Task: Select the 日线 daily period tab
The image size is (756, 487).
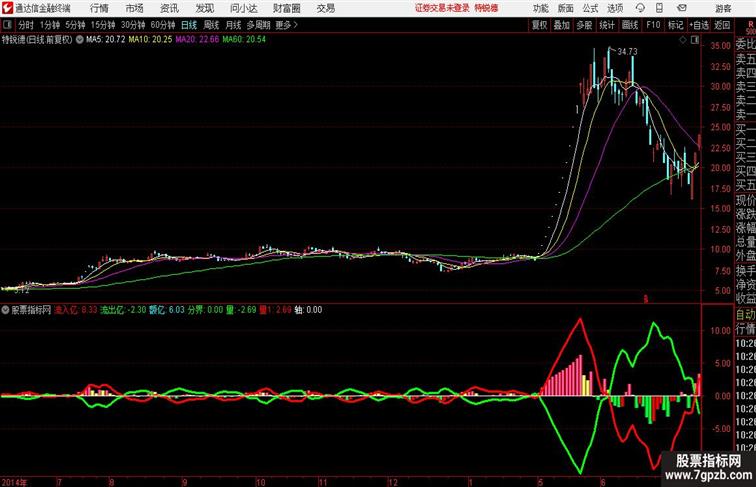Action: pos(189,25)
